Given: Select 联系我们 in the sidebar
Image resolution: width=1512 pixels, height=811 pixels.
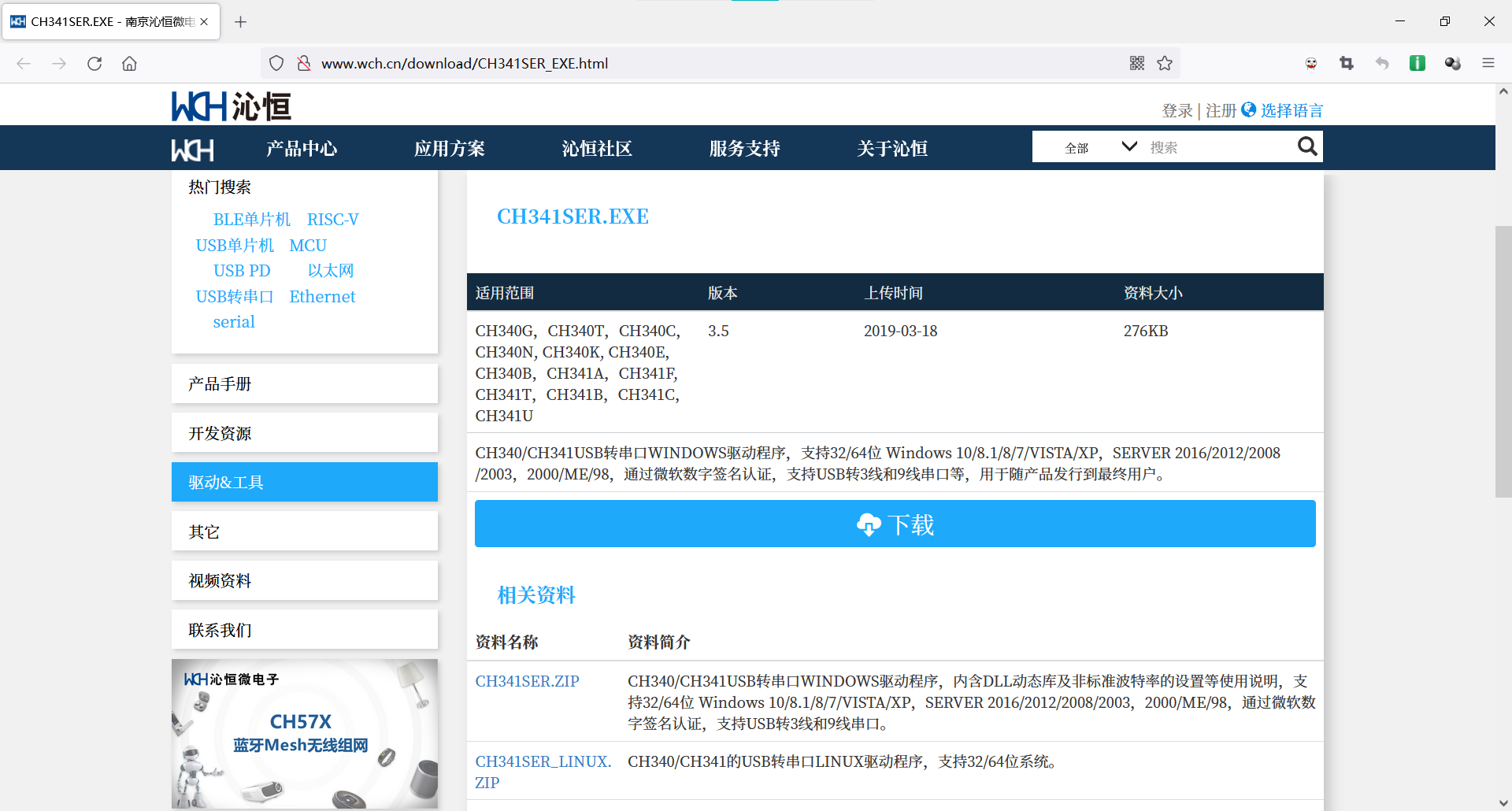Looking at the screenshot, I should click(305, 630).
